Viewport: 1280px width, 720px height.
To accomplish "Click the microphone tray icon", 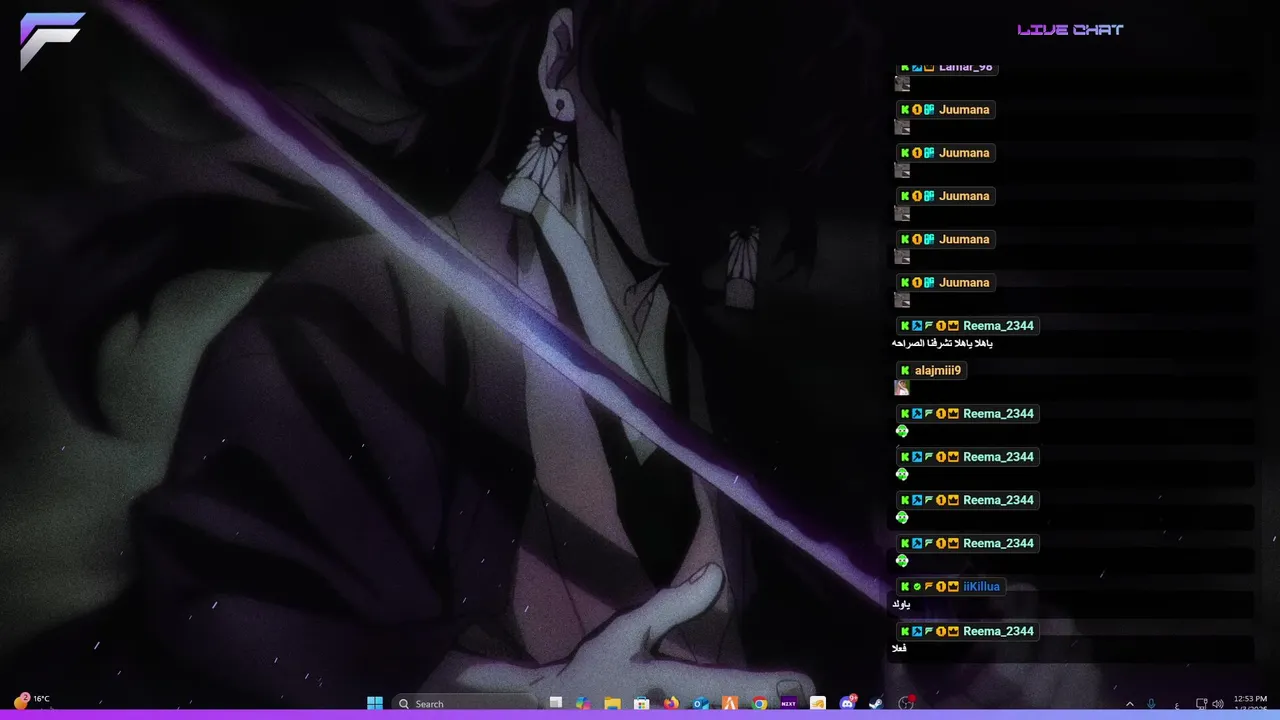I will [x=1152, y=704].
